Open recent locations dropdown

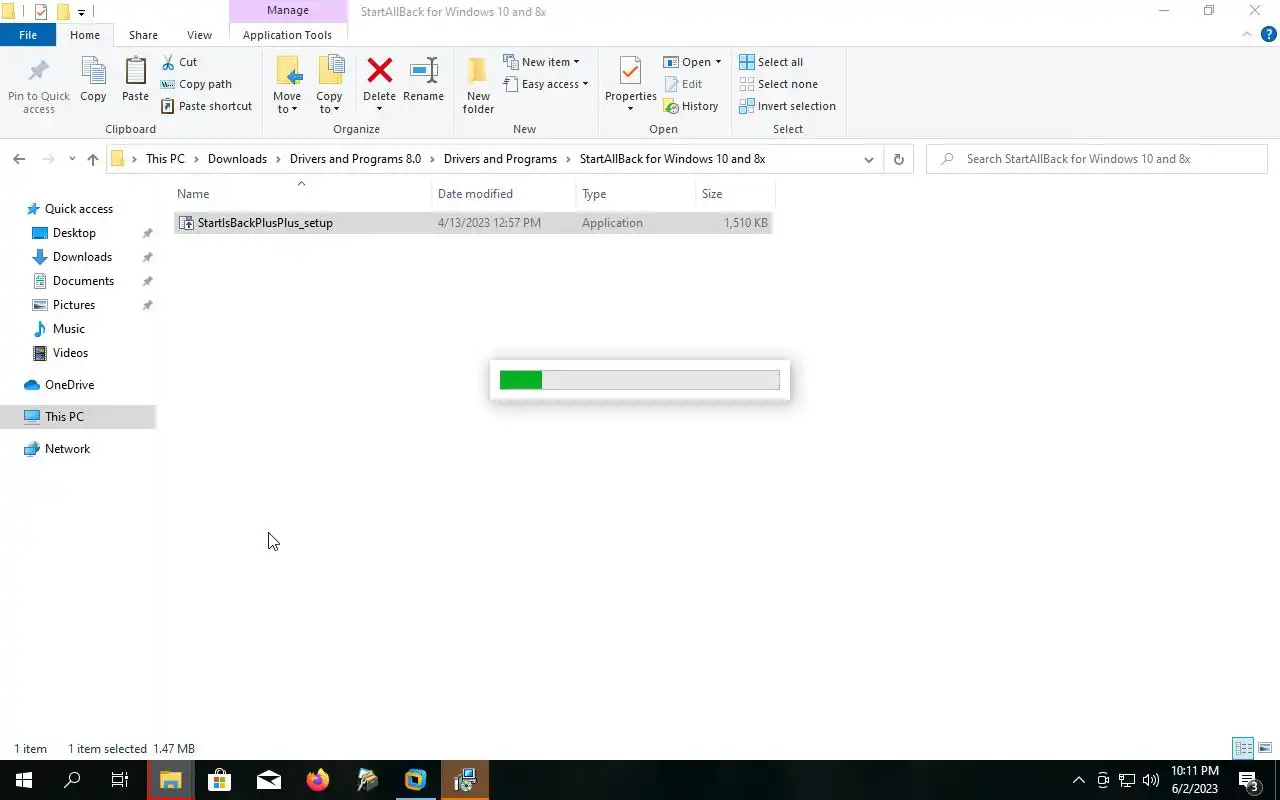[x=72, y=159]
